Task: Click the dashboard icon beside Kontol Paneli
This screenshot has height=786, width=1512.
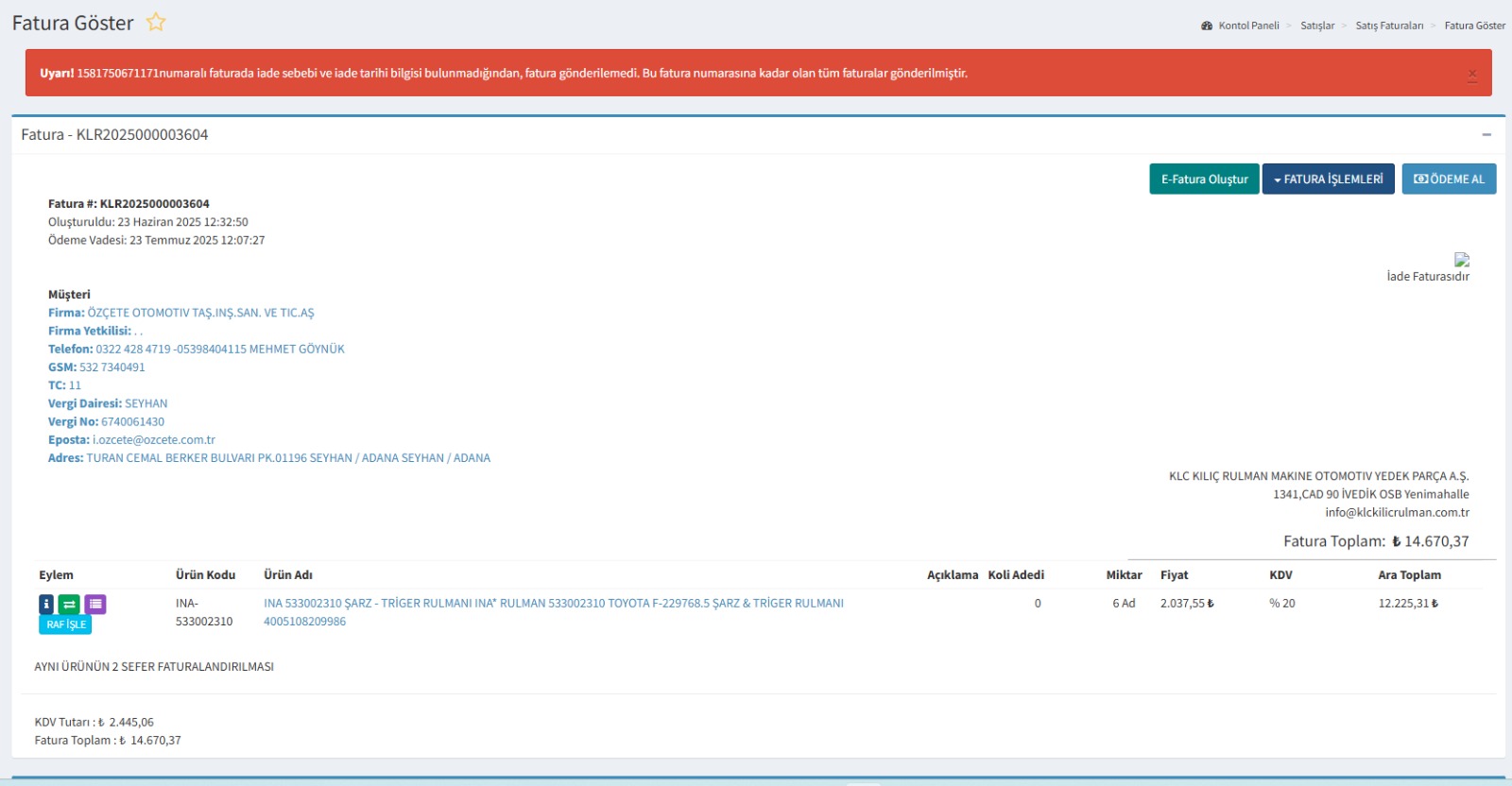Action: [1207, 26]
